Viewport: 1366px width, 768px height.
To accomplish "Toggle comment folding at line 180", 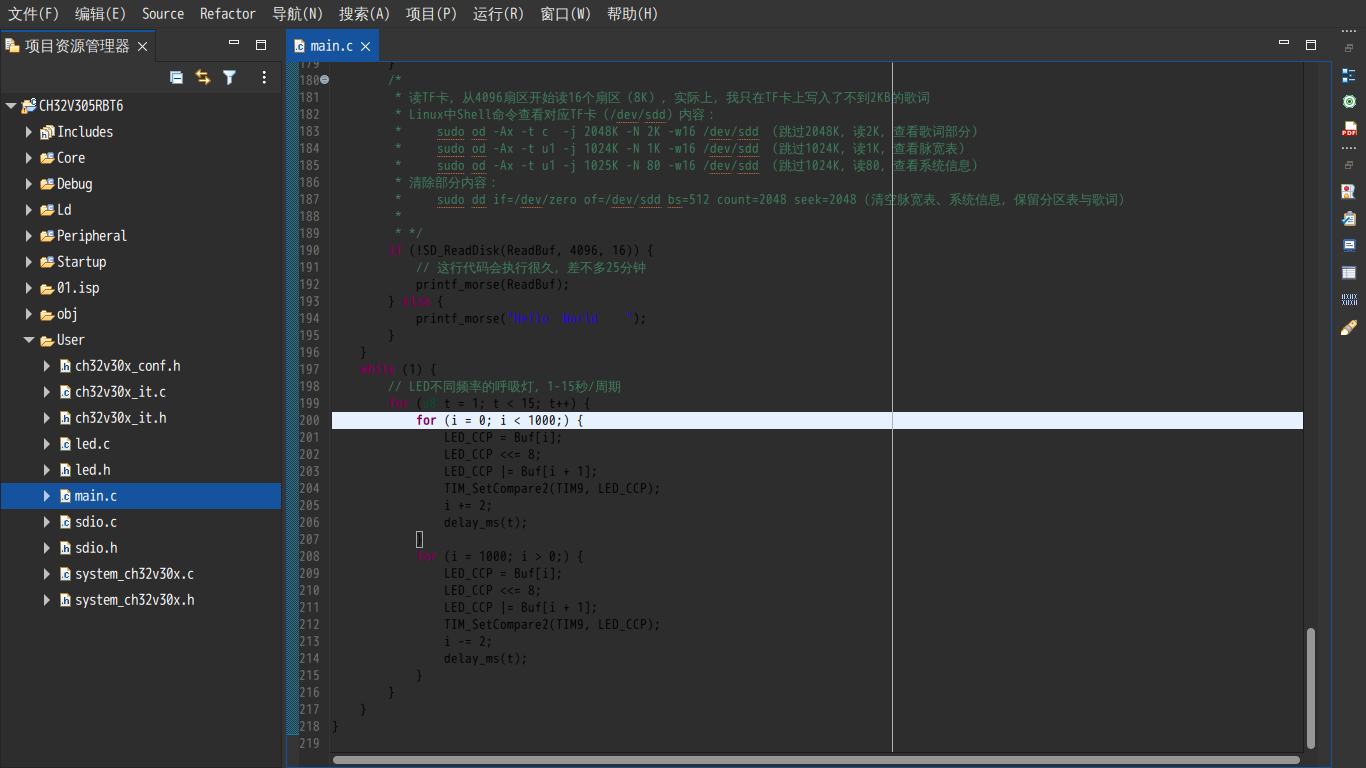I will [x=324, y=80].
